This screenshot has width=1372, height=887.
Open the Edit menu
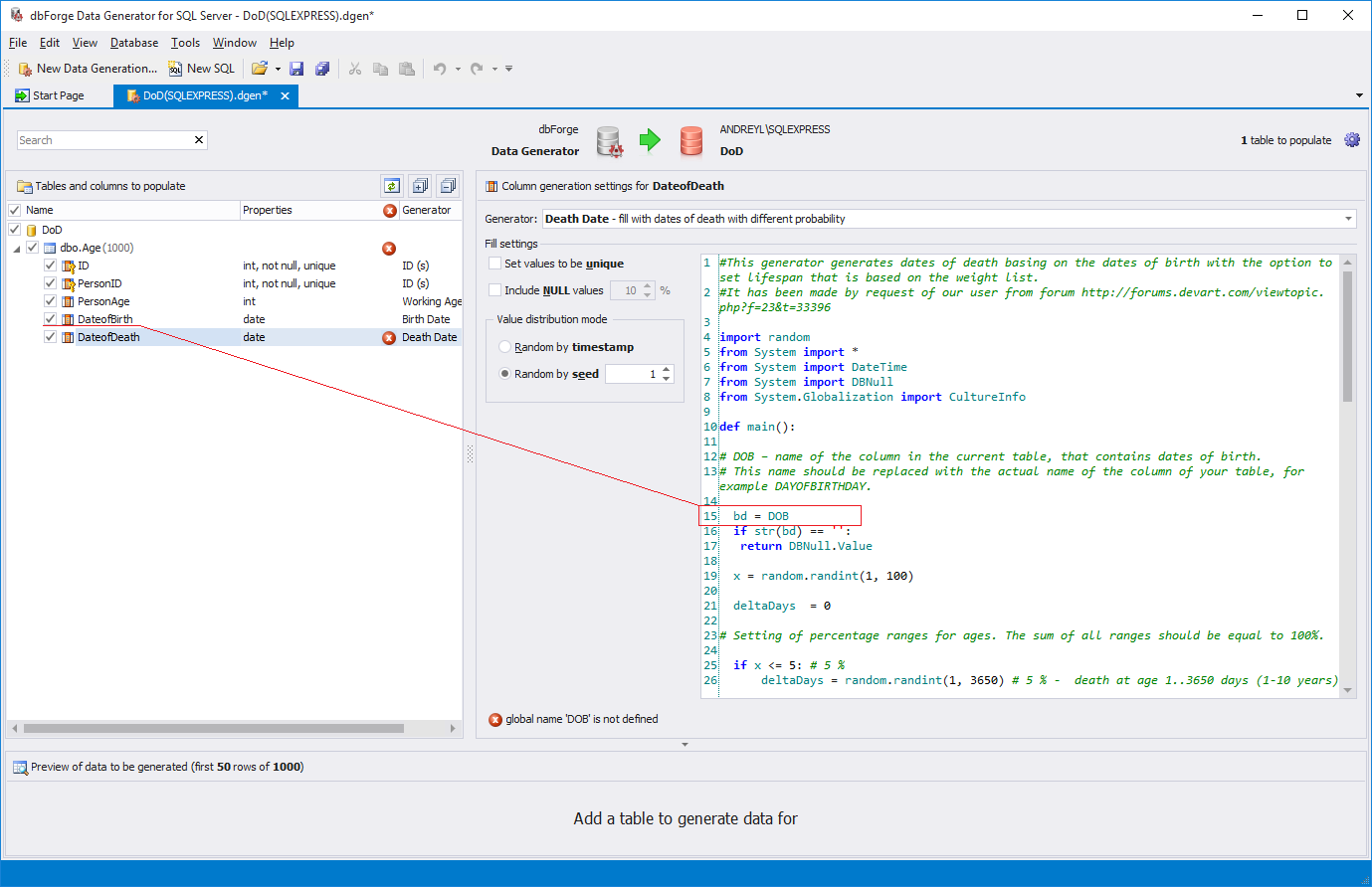[x=50, y=43]
